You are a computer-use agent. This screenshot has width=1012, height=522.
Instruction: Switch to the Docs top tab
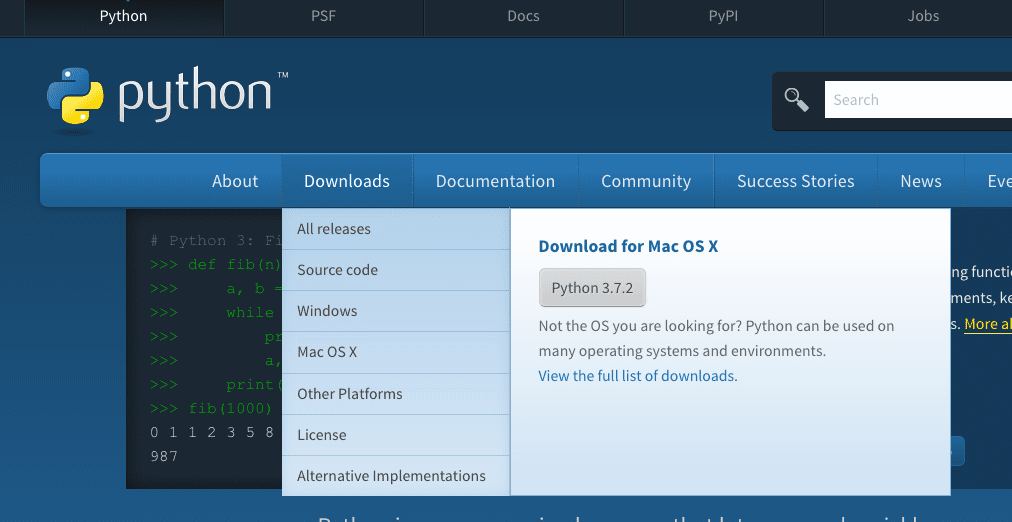[523, 16]
